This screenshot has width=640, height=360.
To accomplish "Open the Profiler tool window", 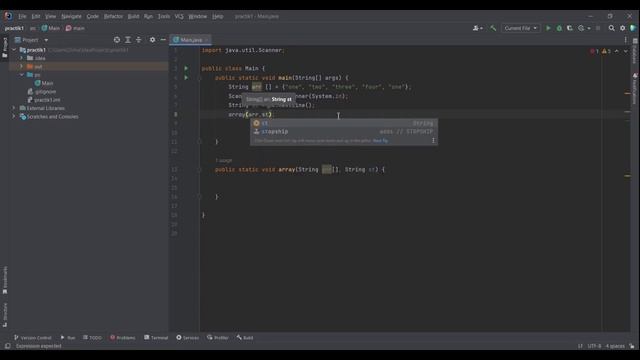I will 218,338.
